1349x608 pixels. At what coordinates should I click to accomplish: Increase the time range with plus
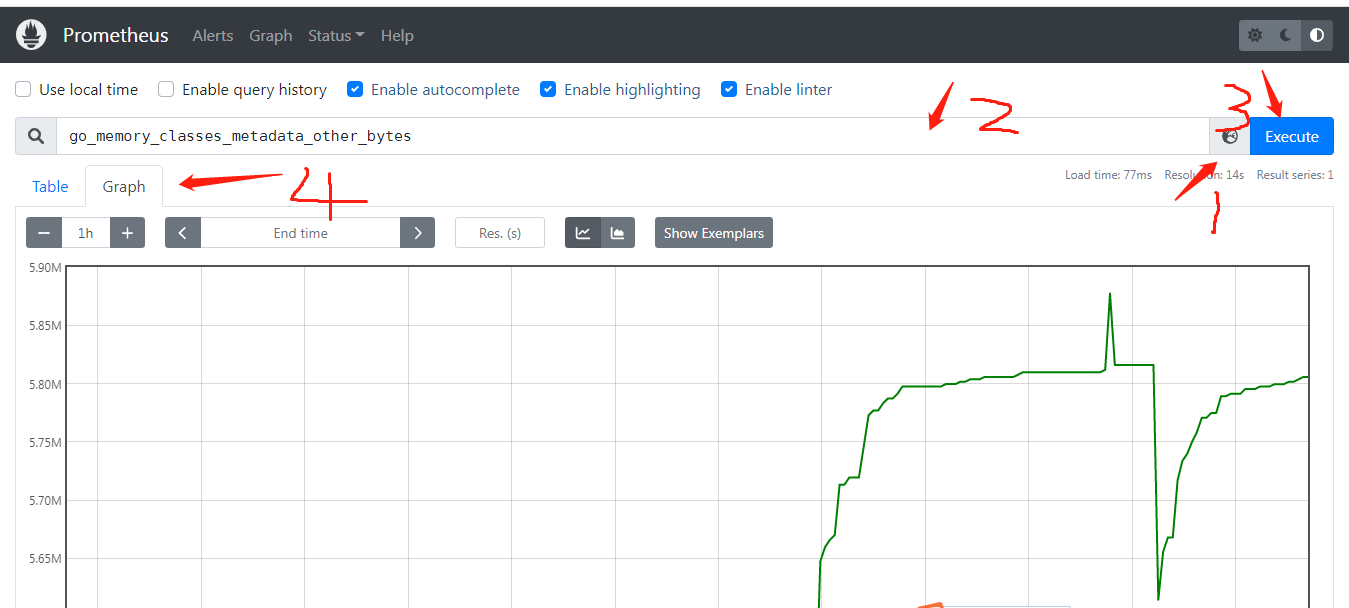click(x=127, y=233)
